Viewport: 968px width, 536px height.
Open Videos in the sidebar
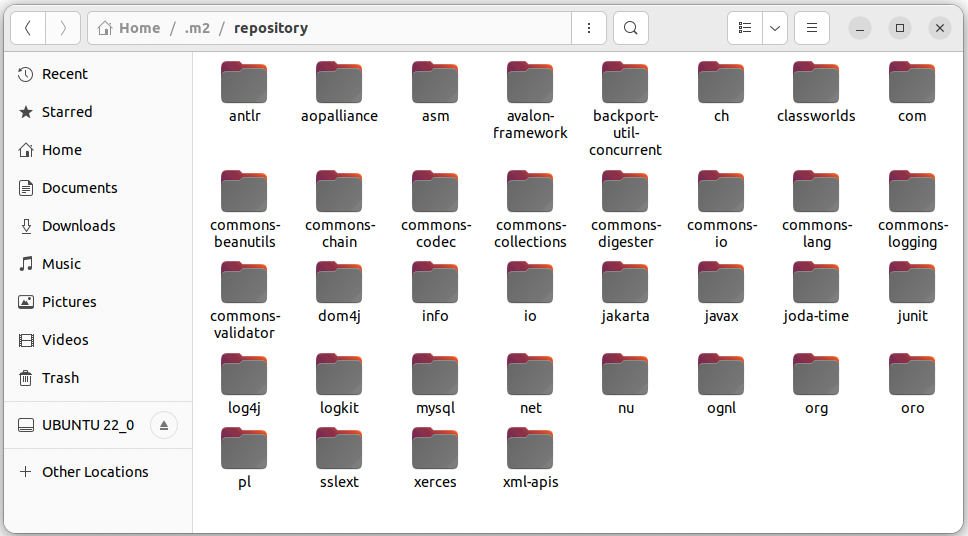pos(99,340)
